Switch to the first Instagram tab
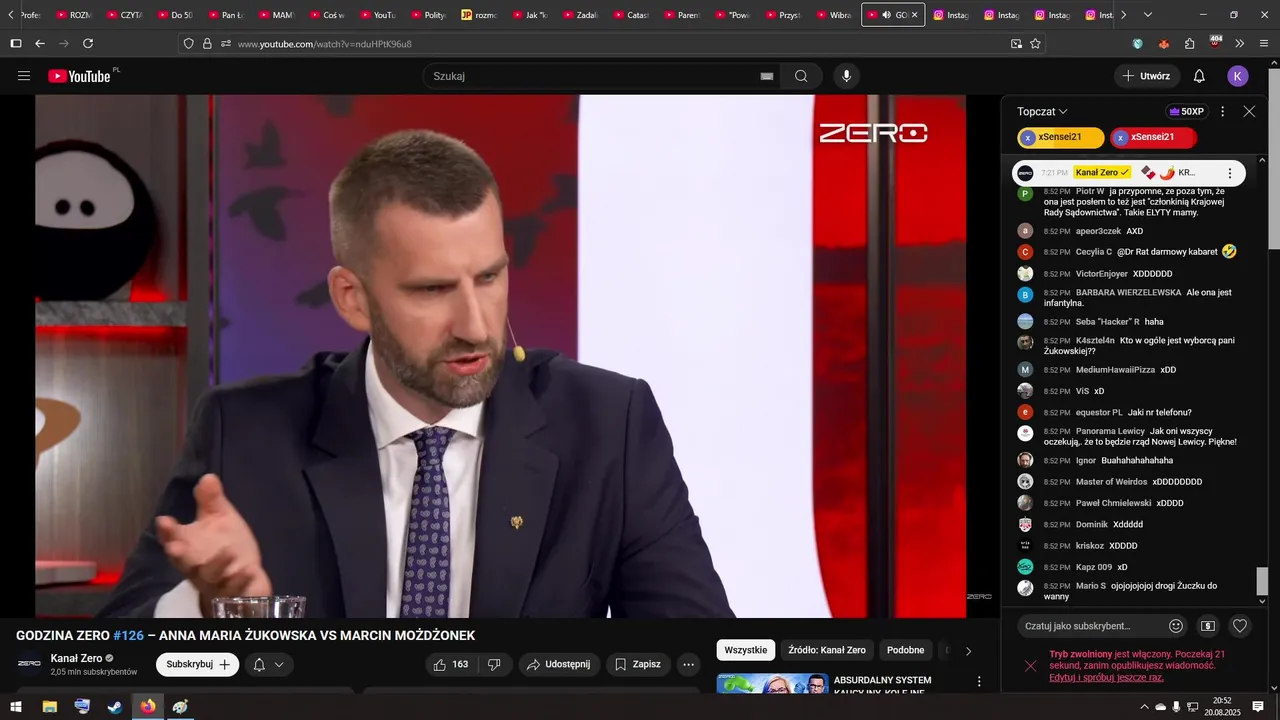This screenshot has width=1280, height=720. click(x=949, y=15)
